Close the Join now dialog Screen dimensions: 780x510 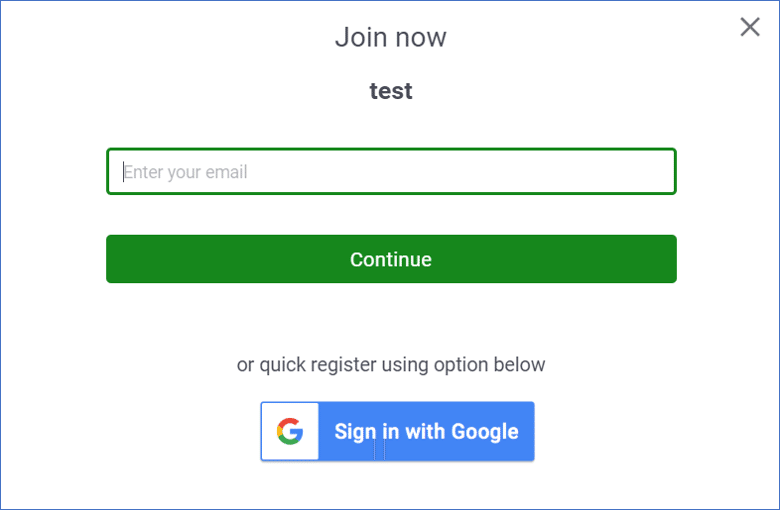[x=750, y=27]
